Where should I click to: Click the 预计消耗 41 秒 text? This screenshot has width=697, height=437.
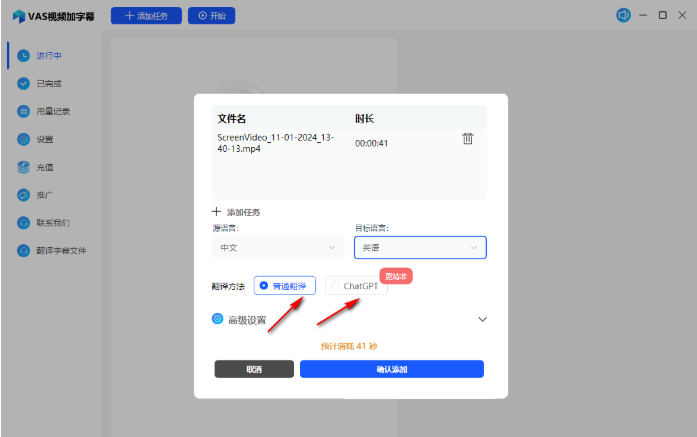click(x=349, y=346)
